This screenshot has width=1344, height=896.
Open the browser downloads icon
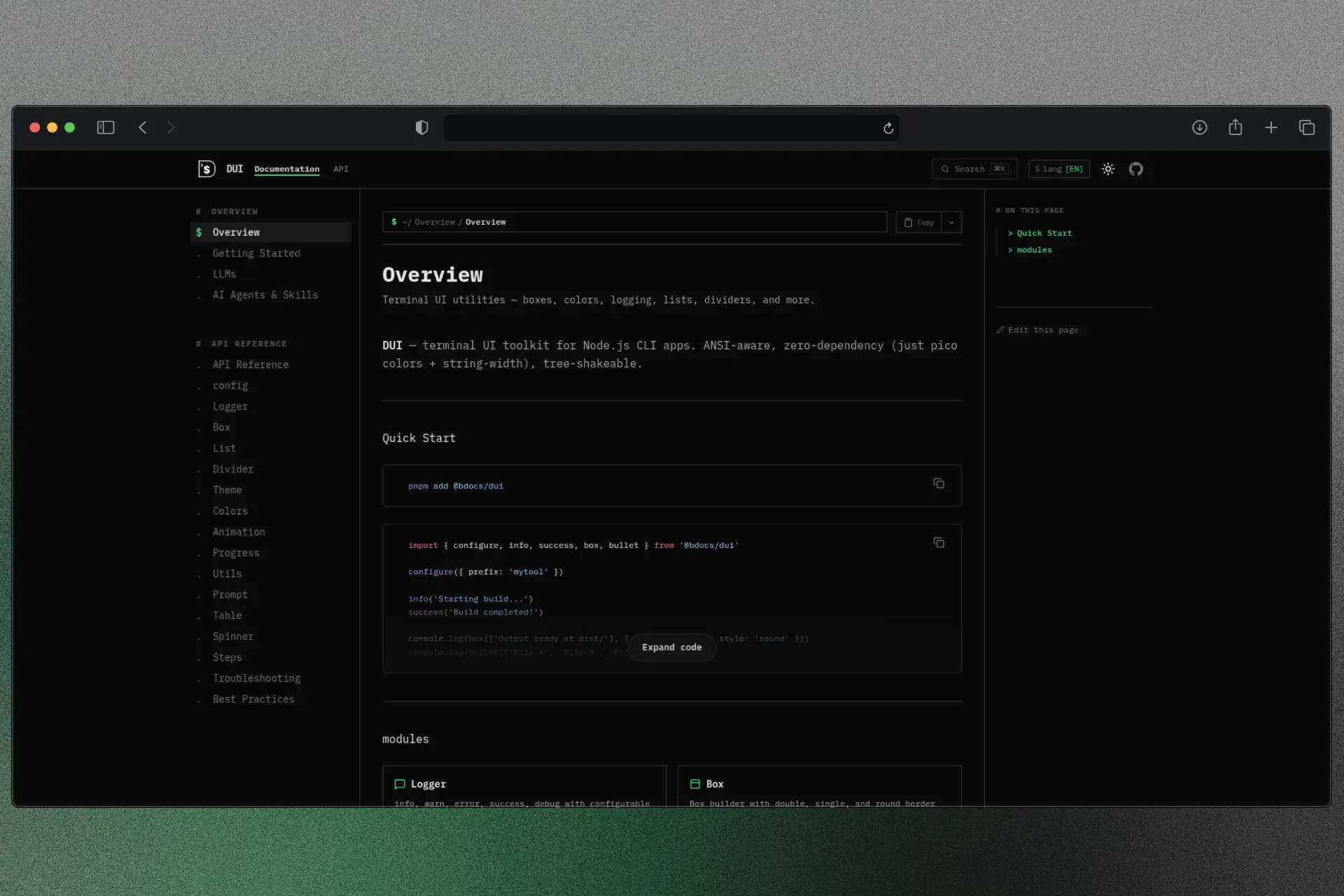pyautogui.click(x=1200, y=127)
